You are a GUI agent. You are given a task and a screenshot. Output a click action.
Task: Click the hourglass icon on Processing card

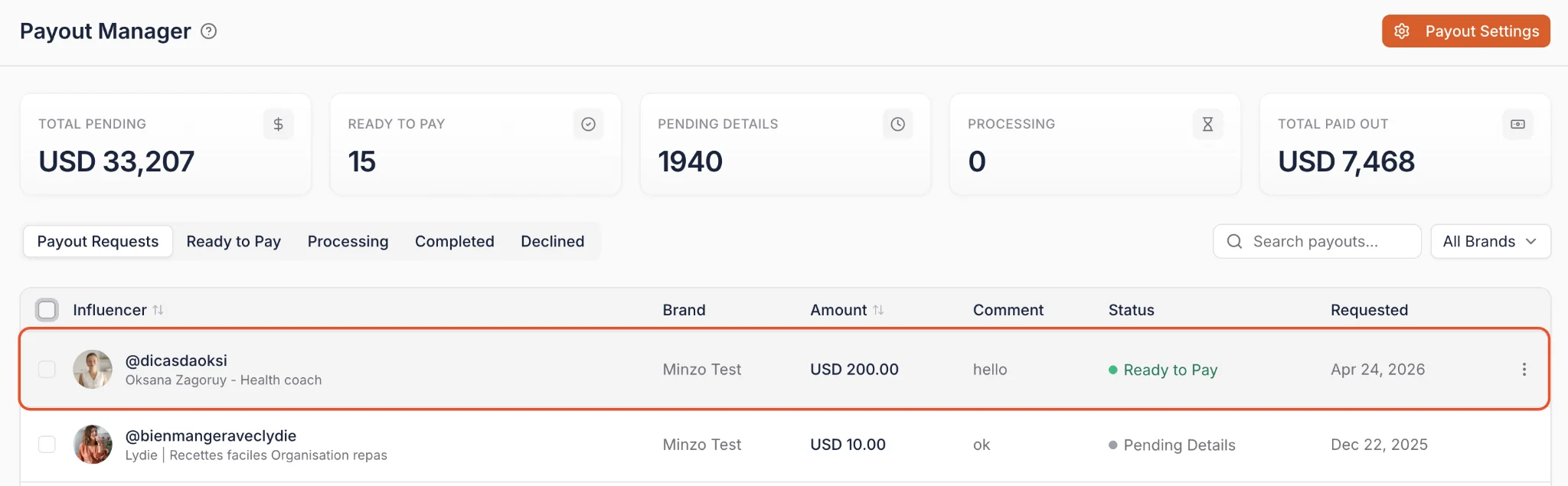coord(1207,124)
